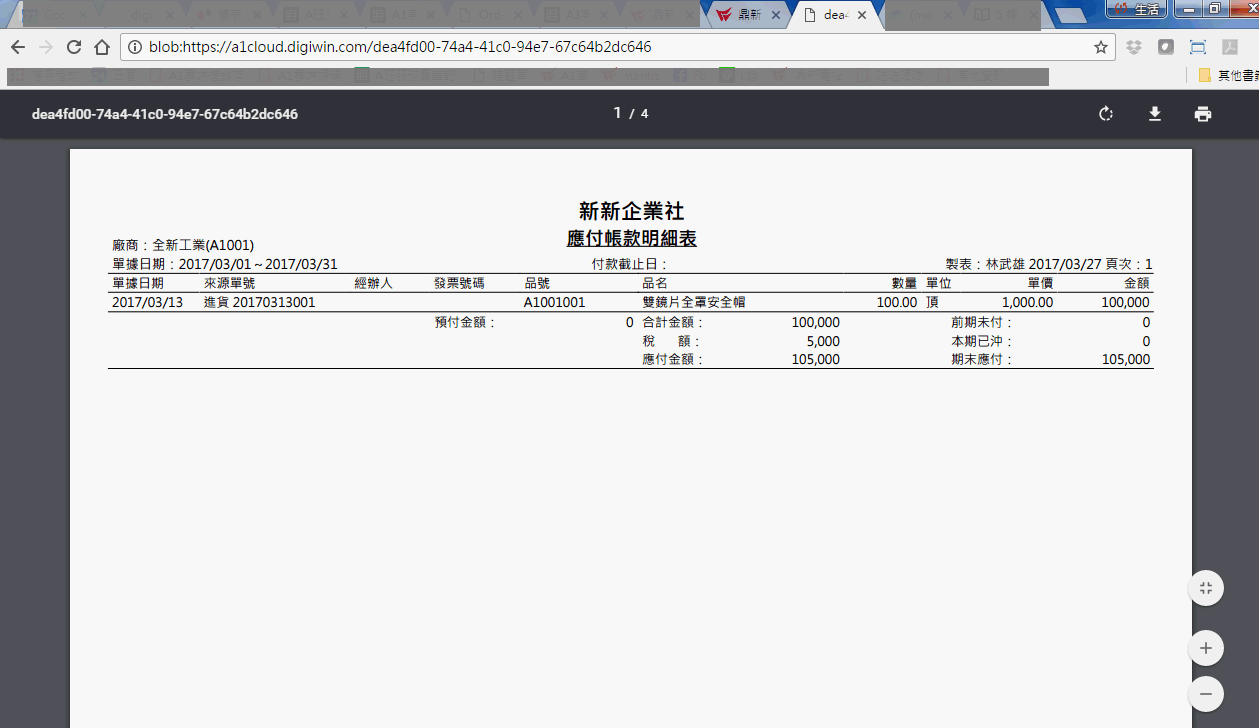Bookmark this page with the star

coord(1100,47)
